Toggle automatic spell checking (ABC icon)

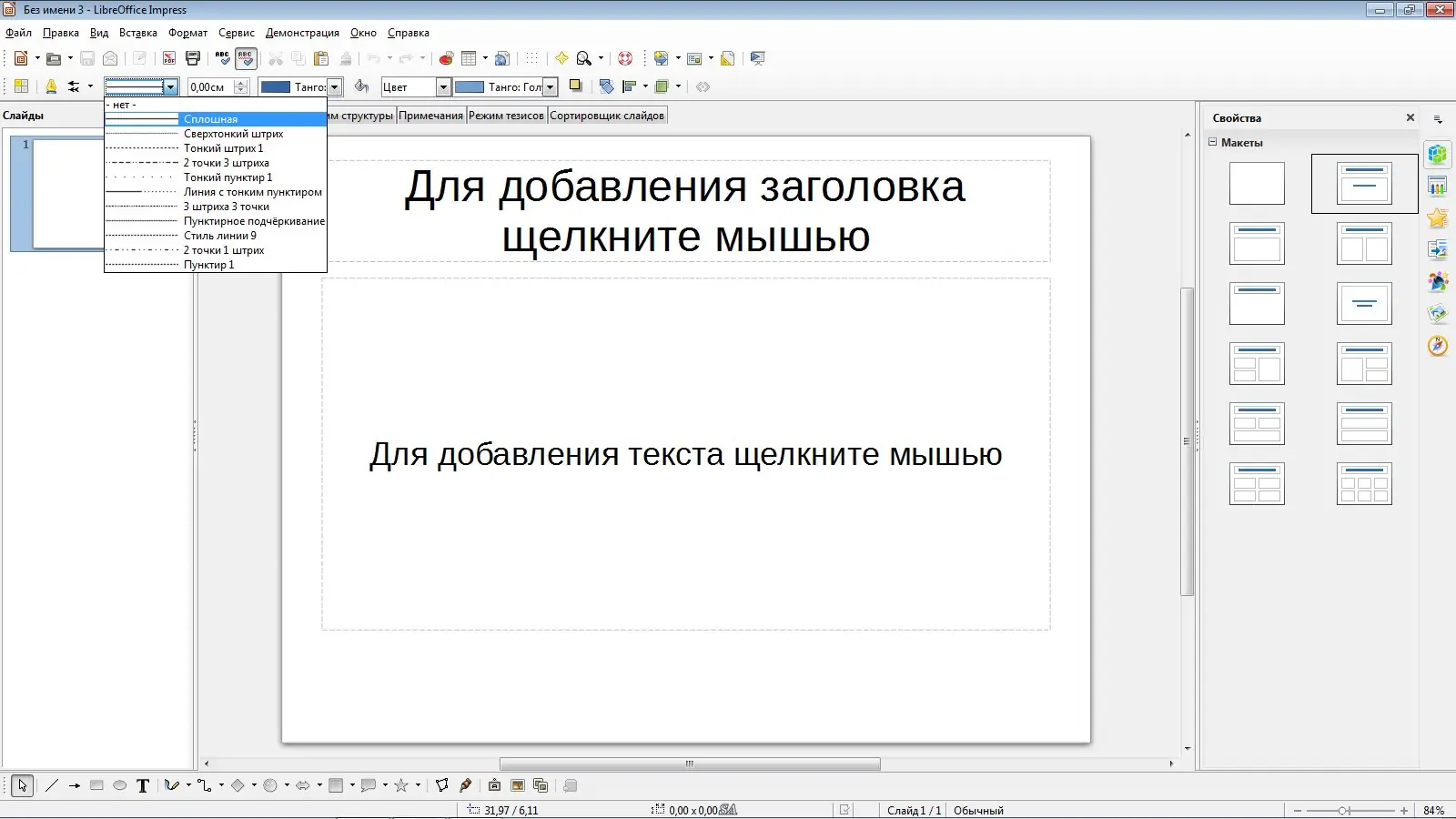pyautogui.click(x=245, y=58)
